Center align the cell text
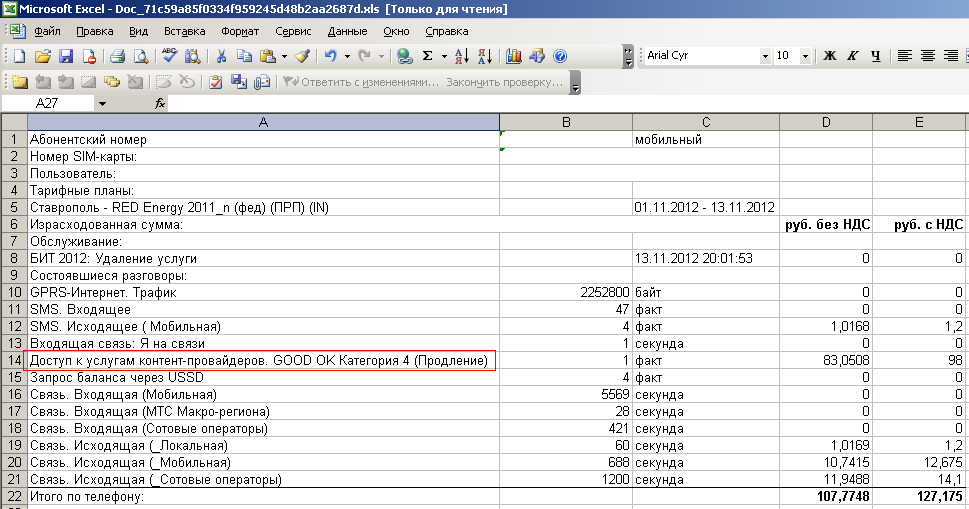The image size is (969, 509). coord(928,56)
